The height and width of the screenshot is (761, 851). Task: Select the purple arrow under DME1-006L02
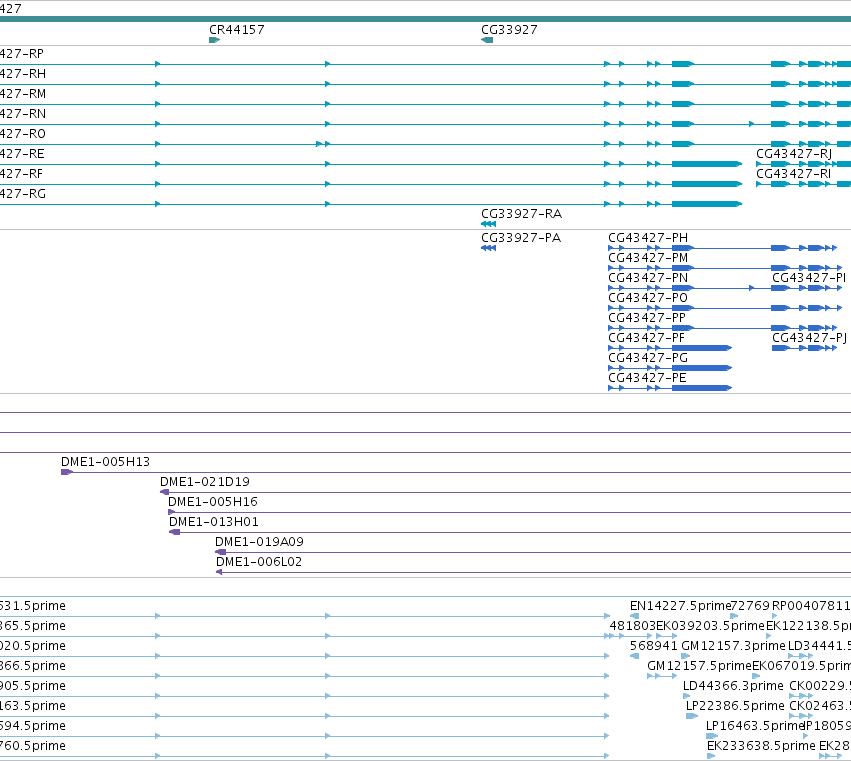[219, 572]
